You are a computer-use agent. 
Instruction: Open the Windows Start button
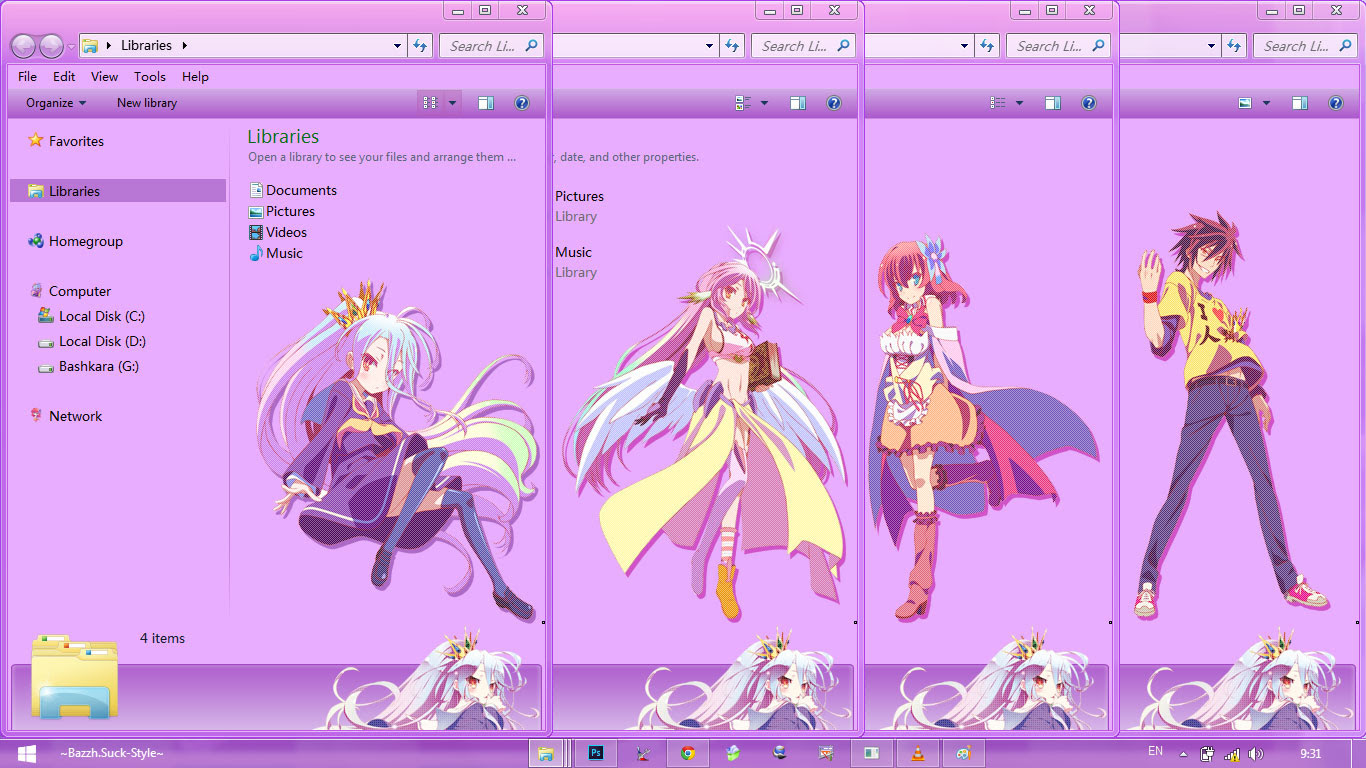pos(26,753)
